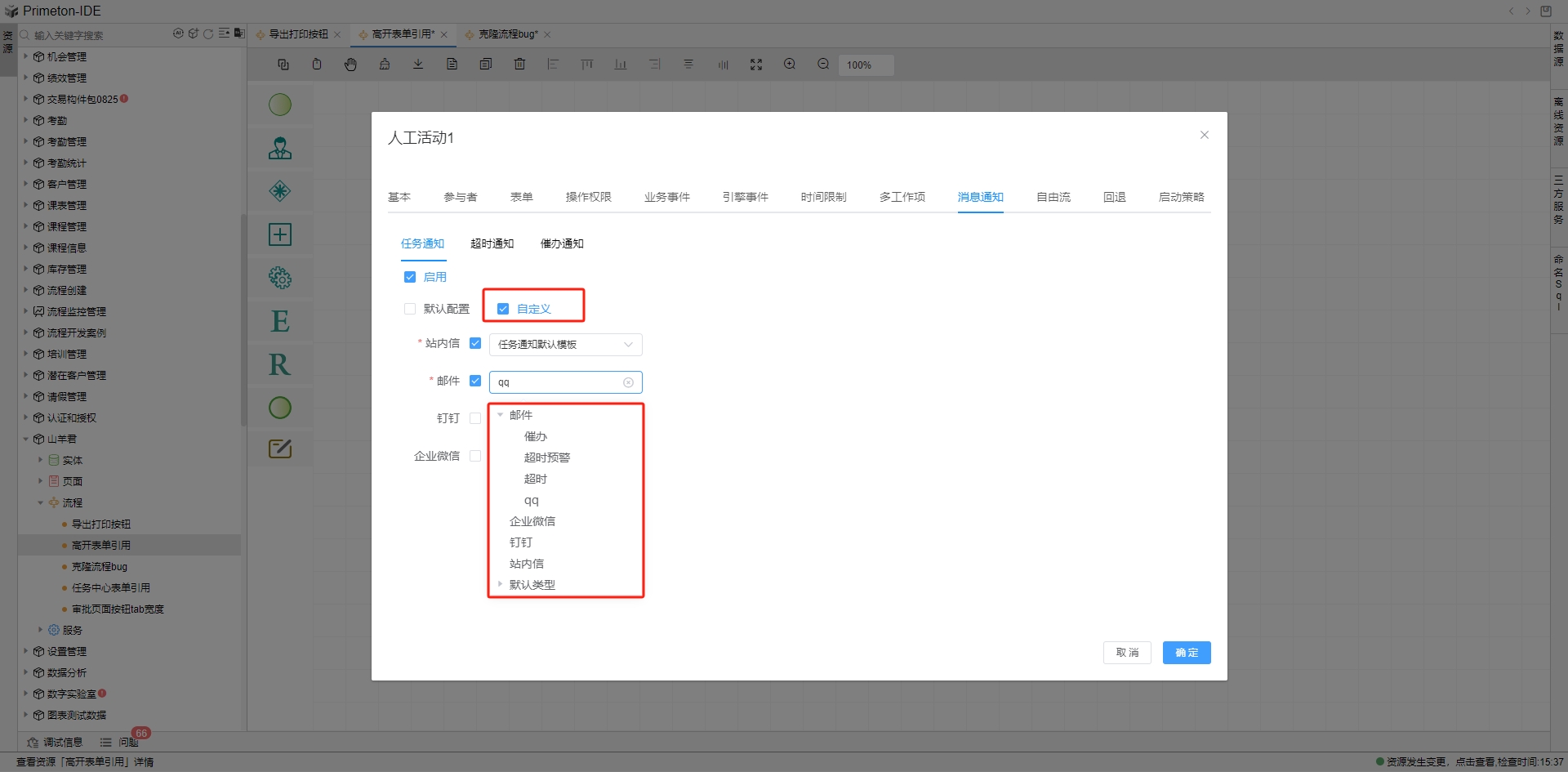Open the 任务通知默认模板 dropdown

coord(565,345)
